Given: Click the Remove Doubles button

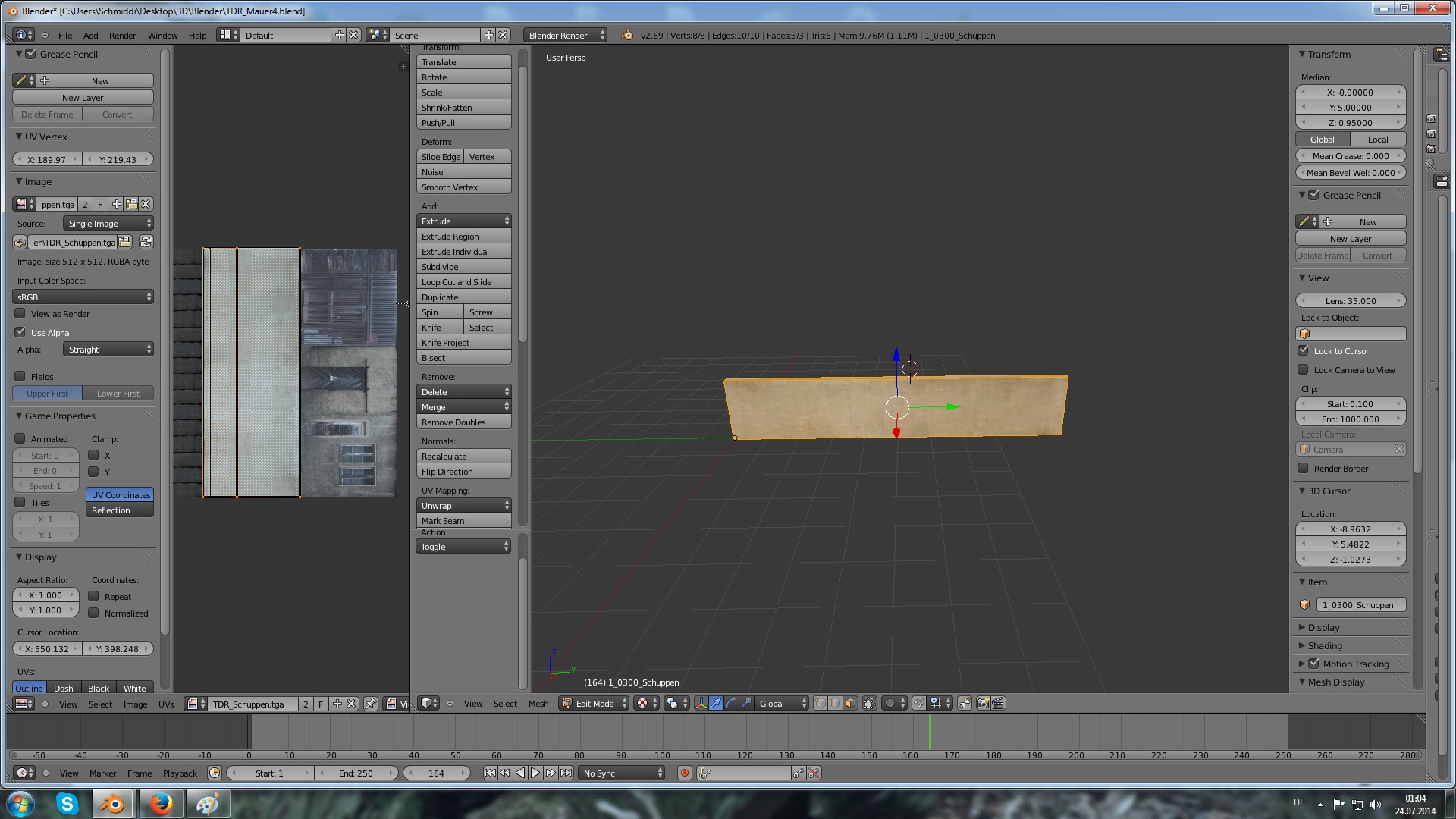Looking at the screenshot, I should point(463,422).
